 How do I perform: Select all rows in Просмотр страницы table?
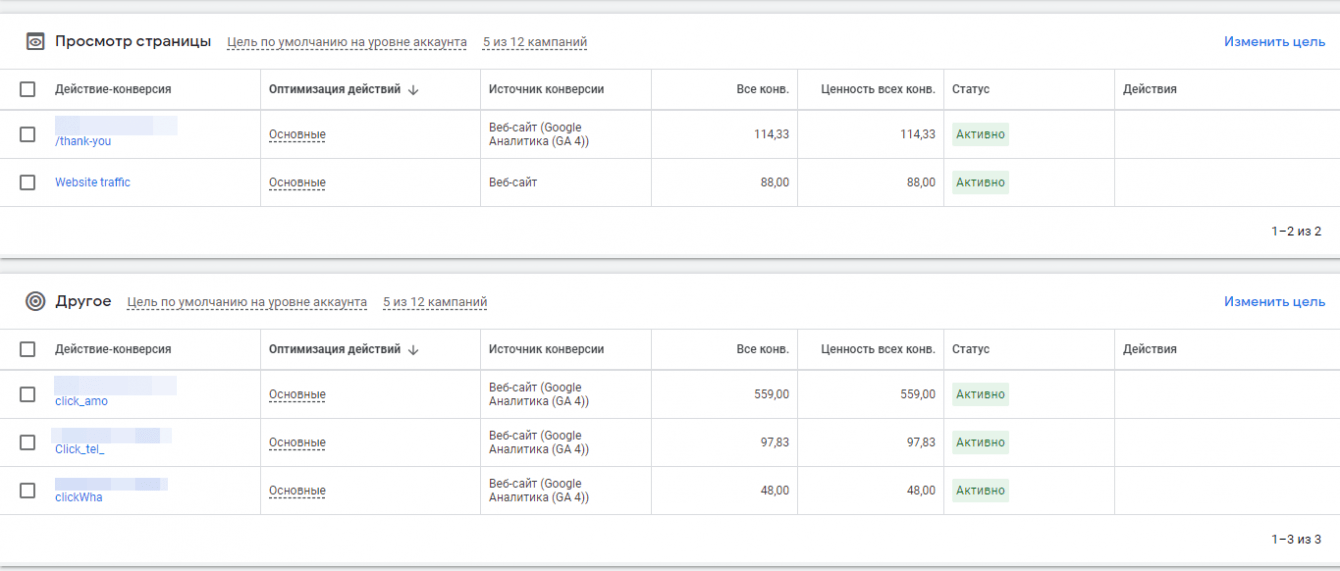pyautogui.click(x=28, y=89)
